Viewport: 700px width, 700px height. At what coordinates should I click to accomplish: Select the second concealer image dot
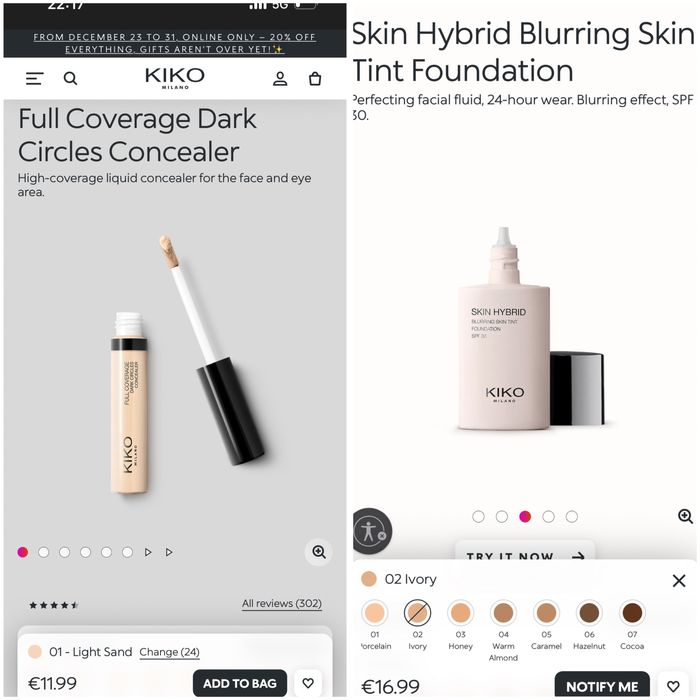click(x=43, y=552)
